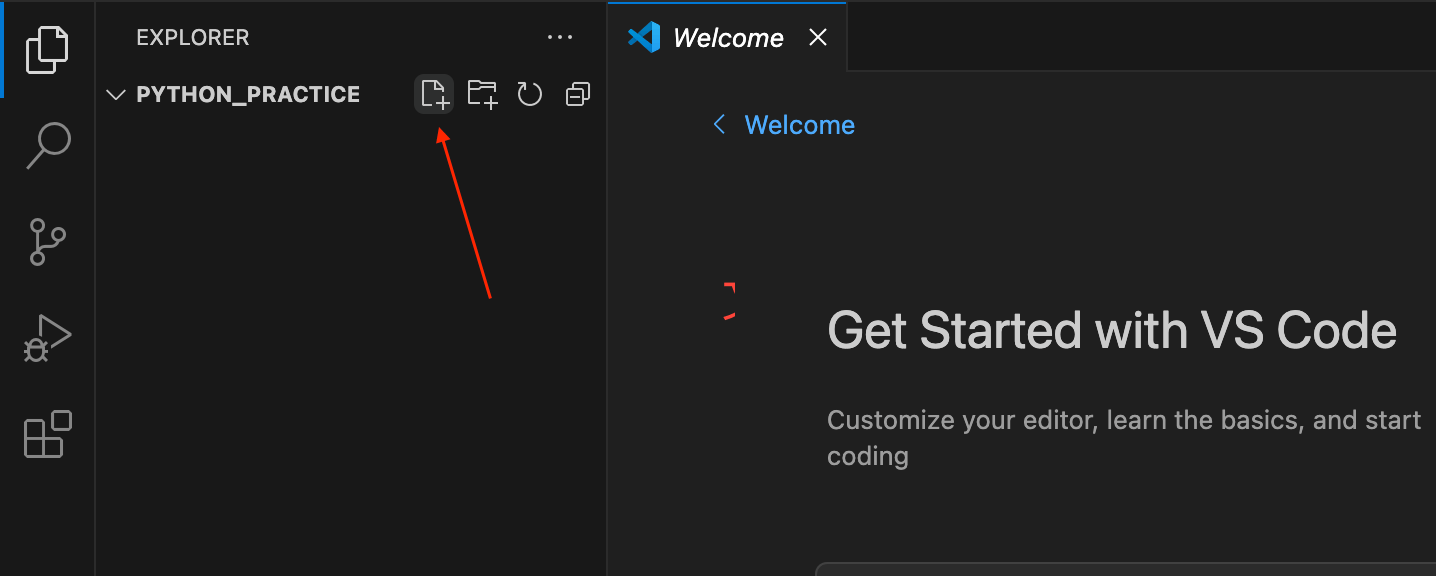Show the Extensions view

pos(47,435)
